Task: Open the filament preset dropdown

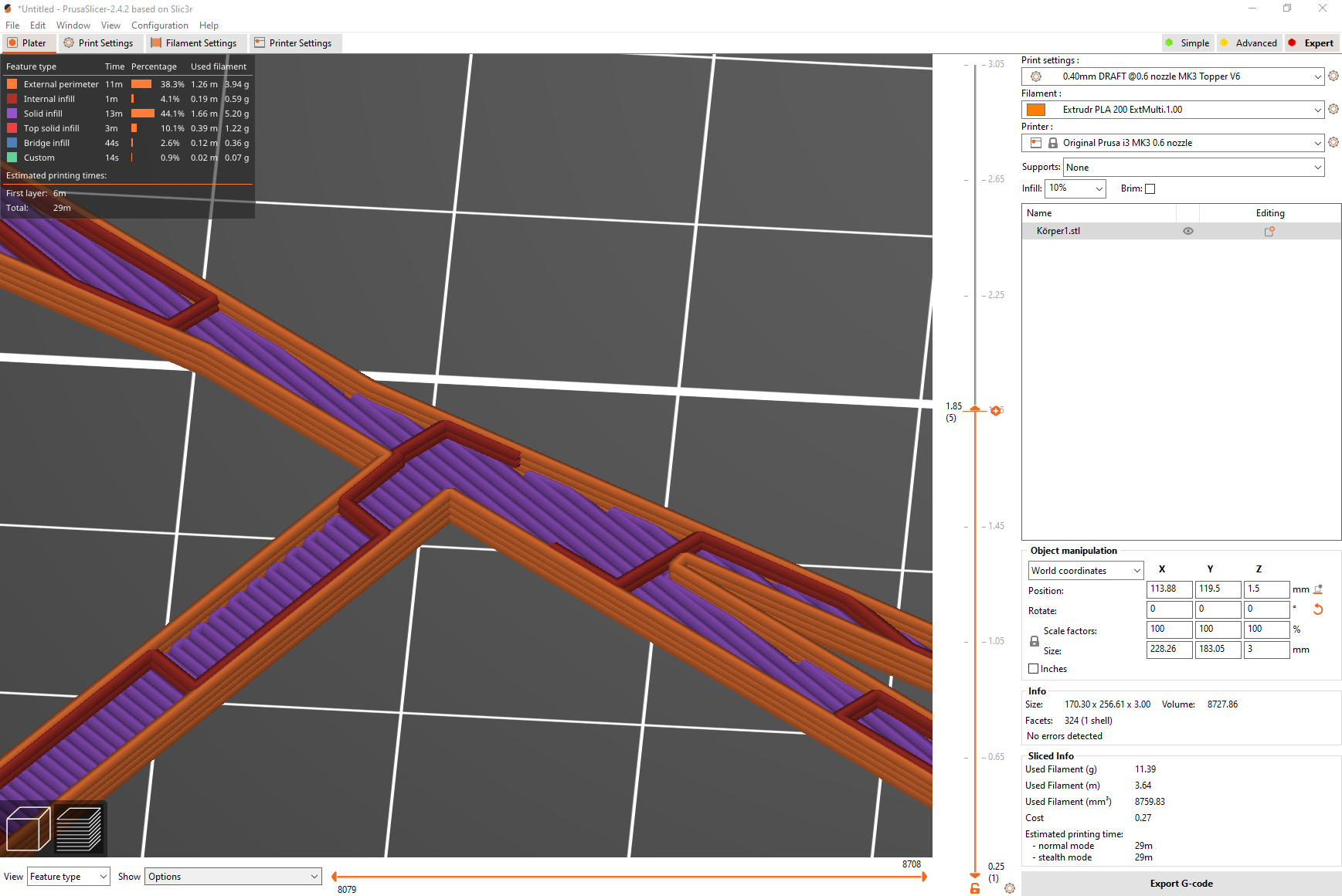Action: tap(1173, 110)
